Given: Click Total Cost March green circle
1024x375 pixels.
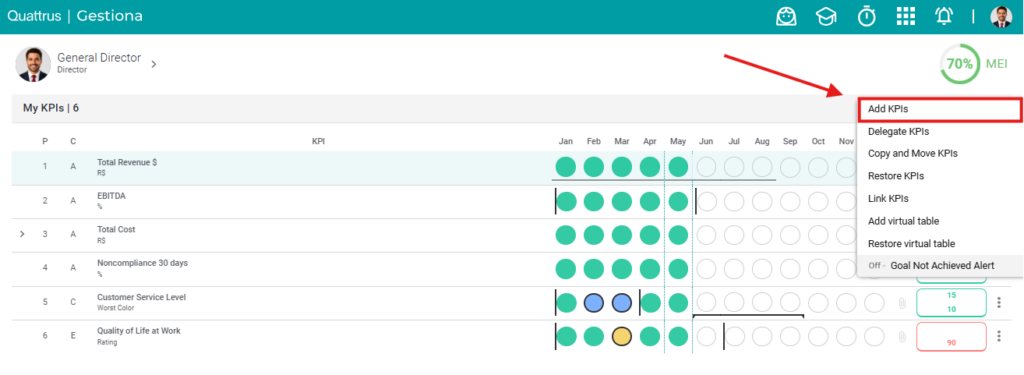Looking at the screenshot, I should (x=622, y=235).
